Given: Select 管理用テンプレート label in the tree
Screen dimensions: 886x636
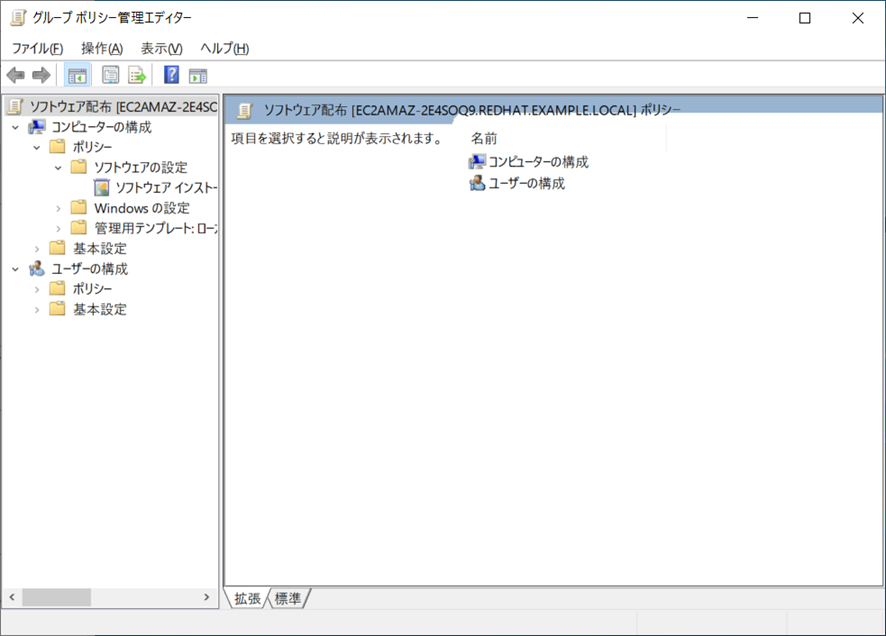Looking at the screenshot, I should 155,228.
